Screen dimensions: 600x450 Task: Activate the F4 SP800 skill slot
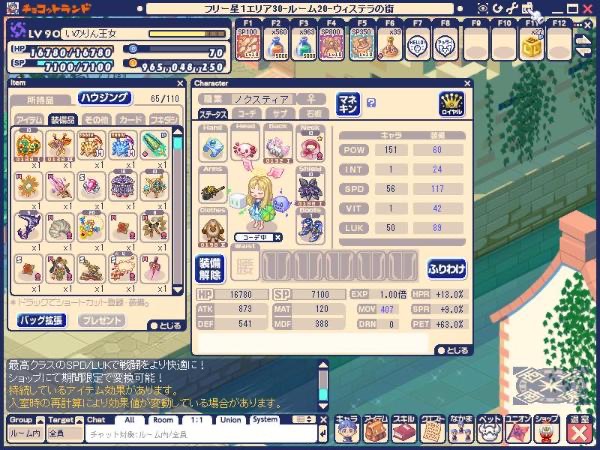332,44
